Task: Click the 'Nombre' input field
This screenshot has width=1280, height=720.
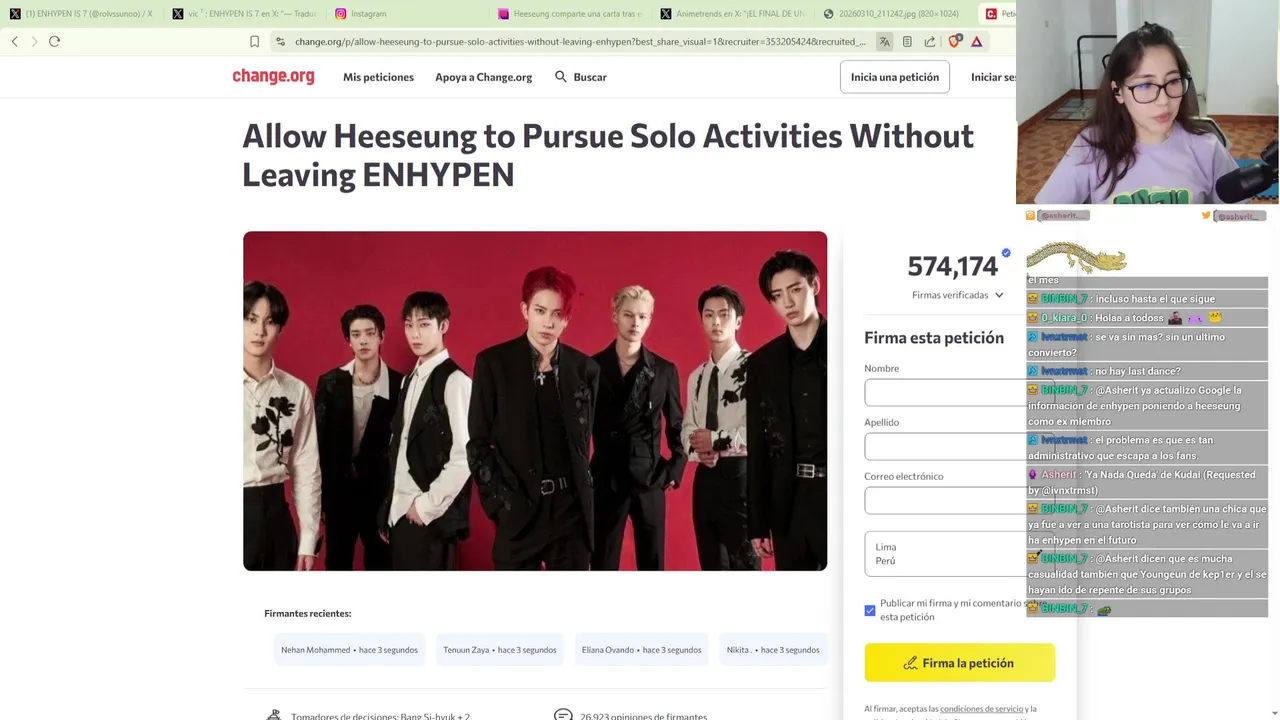Action: point(944,392)
